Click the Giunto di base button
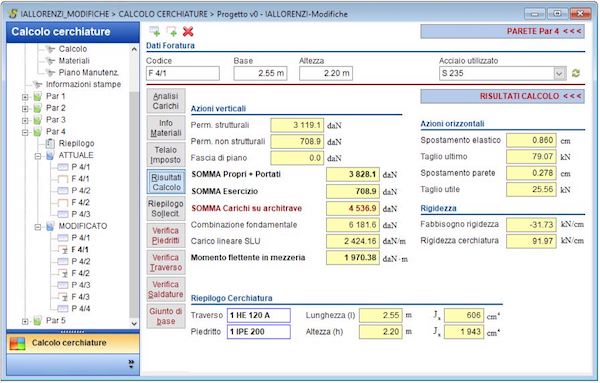The height and width of the screenshot is (383, 600). tap(166, 316)
